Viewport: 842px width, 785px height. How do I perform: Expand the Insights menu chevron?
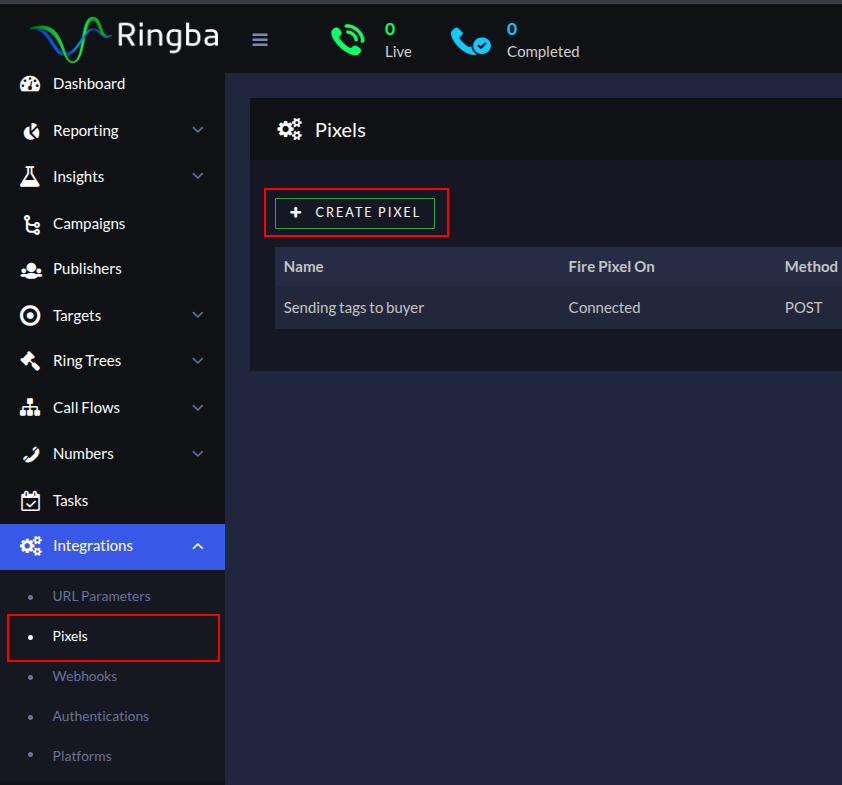pyautogui.click(x=198, y=176)
